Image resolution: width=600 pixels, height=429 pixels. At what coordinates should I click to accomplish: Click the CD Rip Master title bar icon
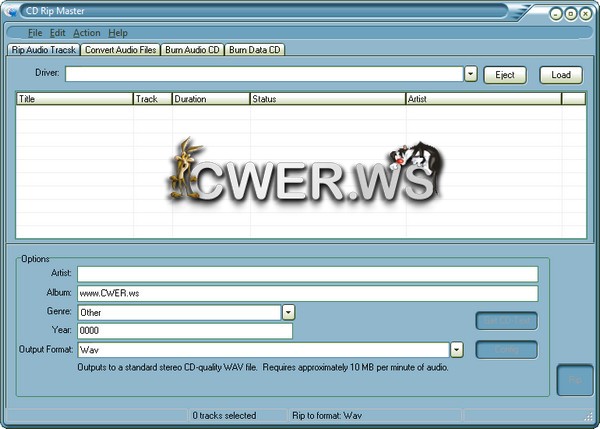point(10,11)
